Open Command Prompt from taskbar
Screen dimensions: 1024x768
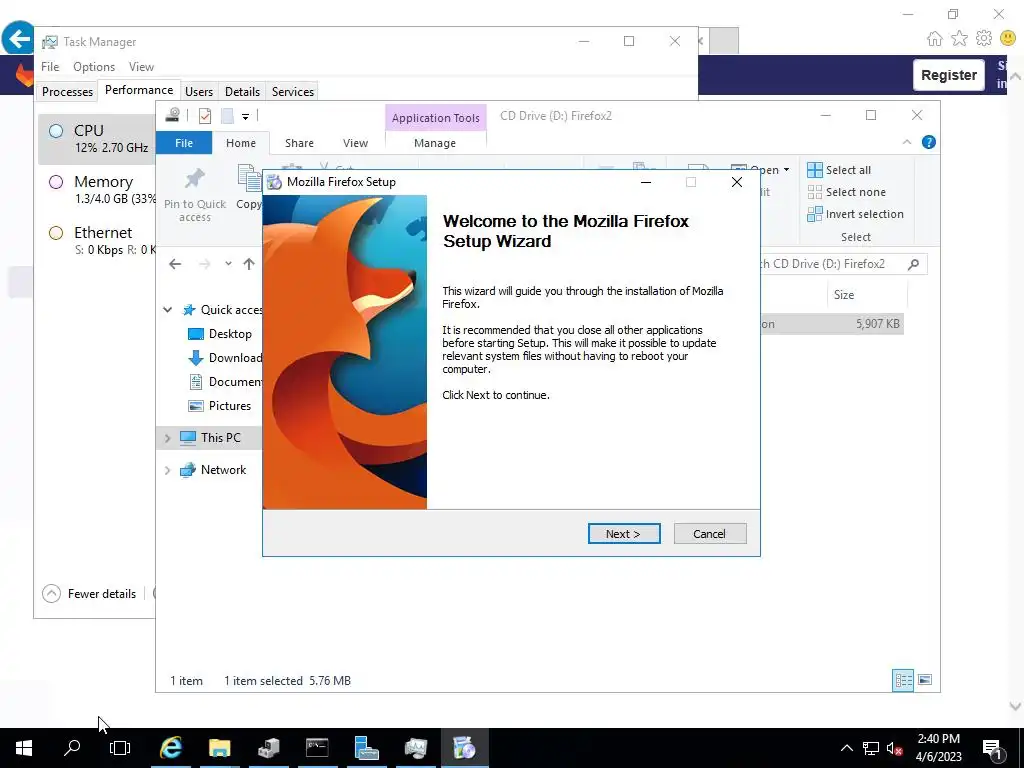click(317, 748)
